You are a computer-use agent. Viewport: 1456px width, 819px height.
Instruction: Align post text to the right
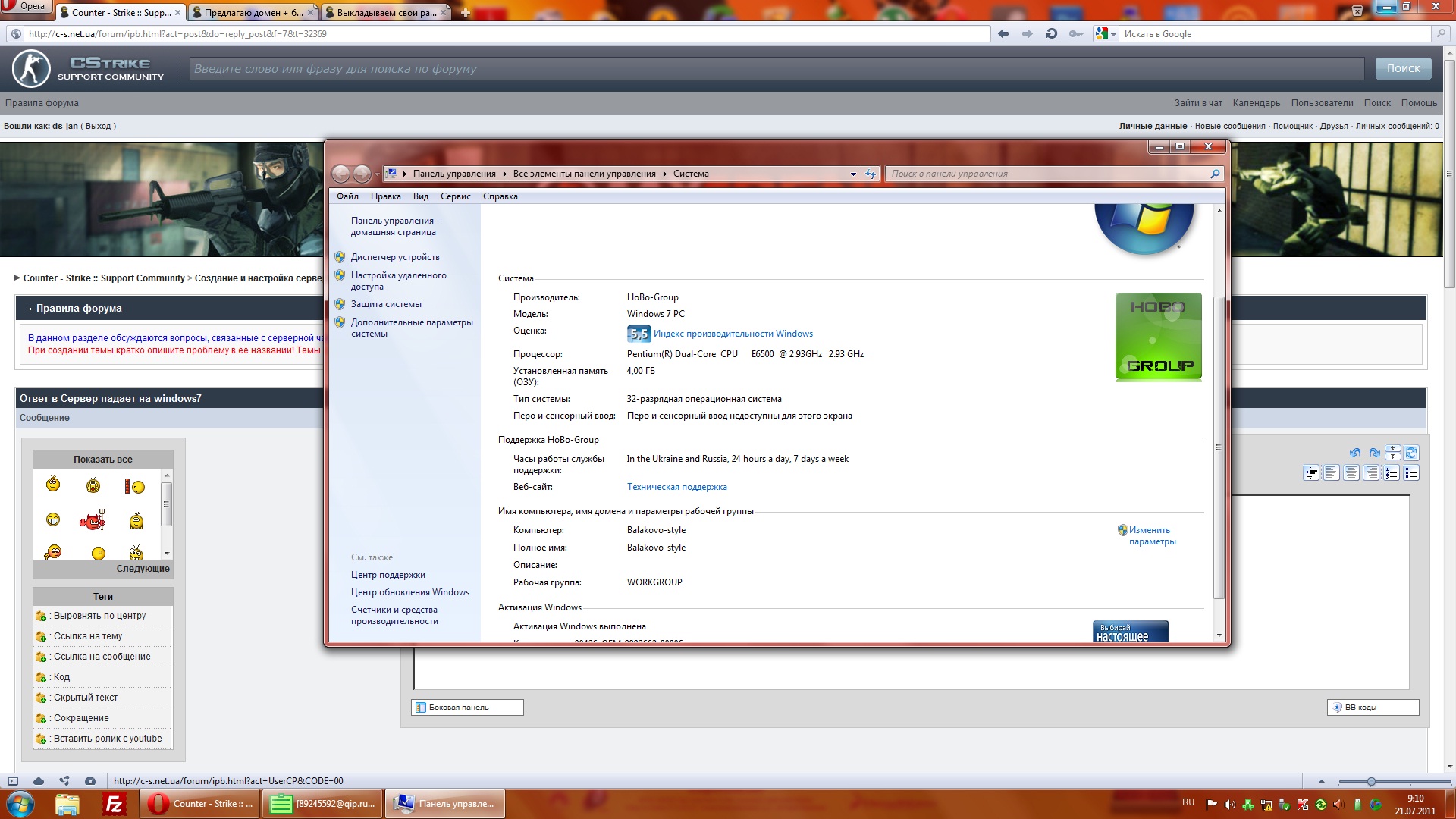click(x=1371, y=473)
